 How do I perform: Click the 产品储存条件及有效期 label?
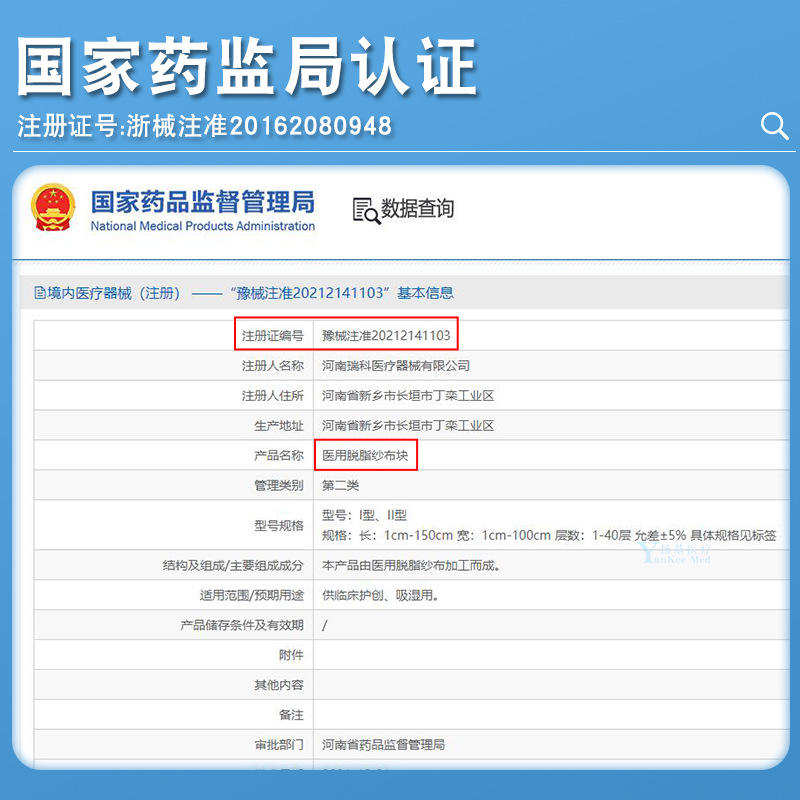(x=242, y=625)
